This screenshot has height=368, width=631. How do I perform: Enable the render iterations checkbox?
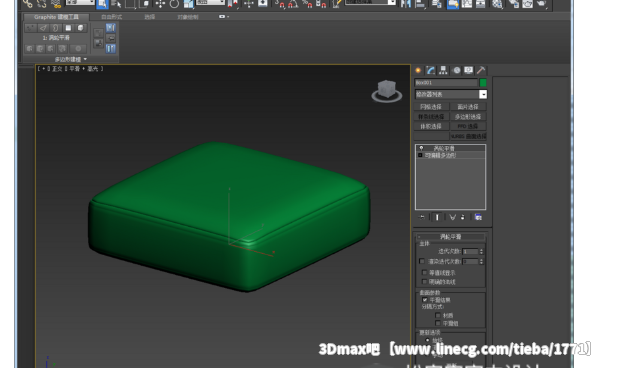click(x=422, y=261)
